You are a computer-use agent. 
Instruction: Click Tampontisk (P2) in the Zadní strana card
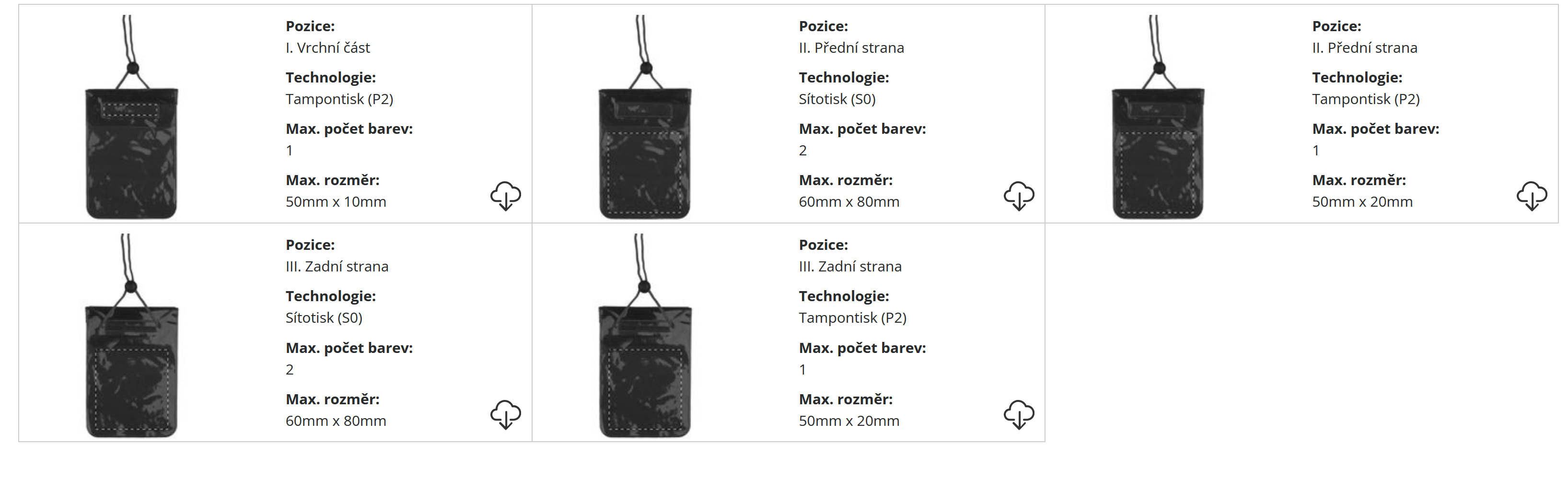852,317
